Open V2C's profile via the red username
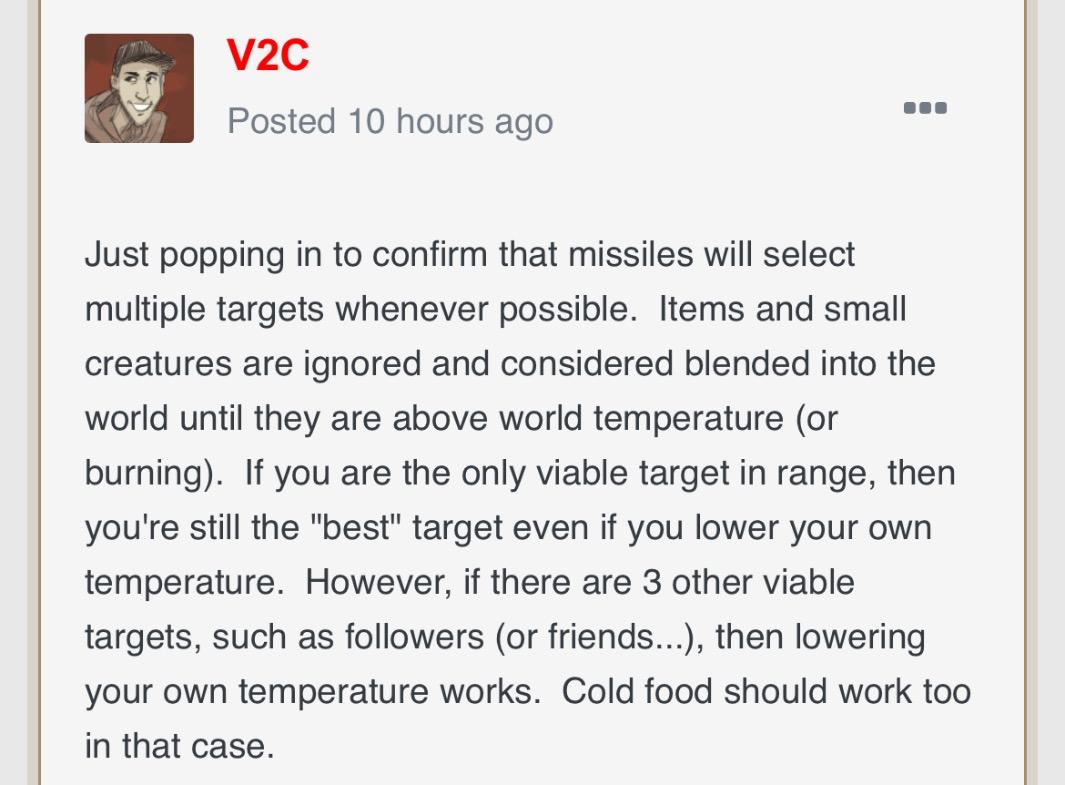Image resolution: width=1065 pixels, height=785 pixels. tap(268, 56)
